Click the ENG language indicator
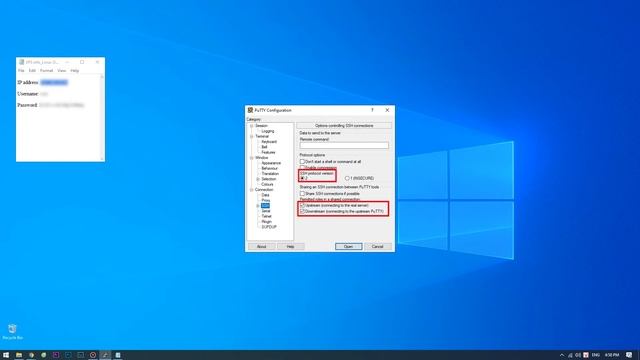This screenshot has width=640, height=360. point(596,355)
